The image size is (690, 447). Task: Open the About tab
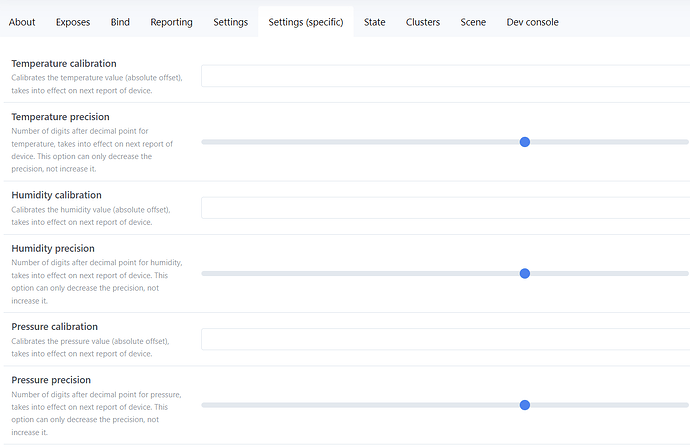click(x=22, y=22)
